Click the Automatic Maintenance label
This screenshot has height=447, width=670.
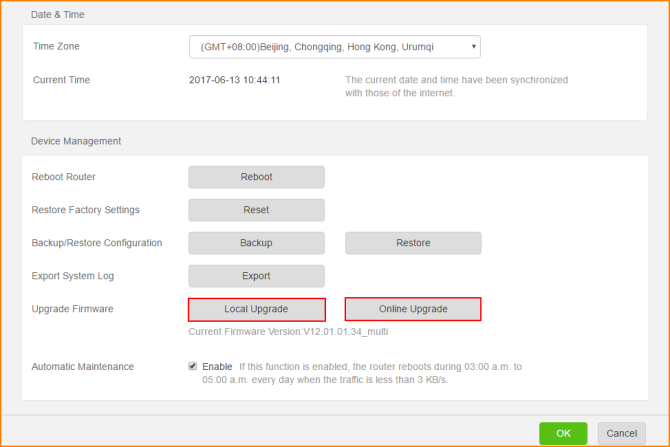pos(83,366)
